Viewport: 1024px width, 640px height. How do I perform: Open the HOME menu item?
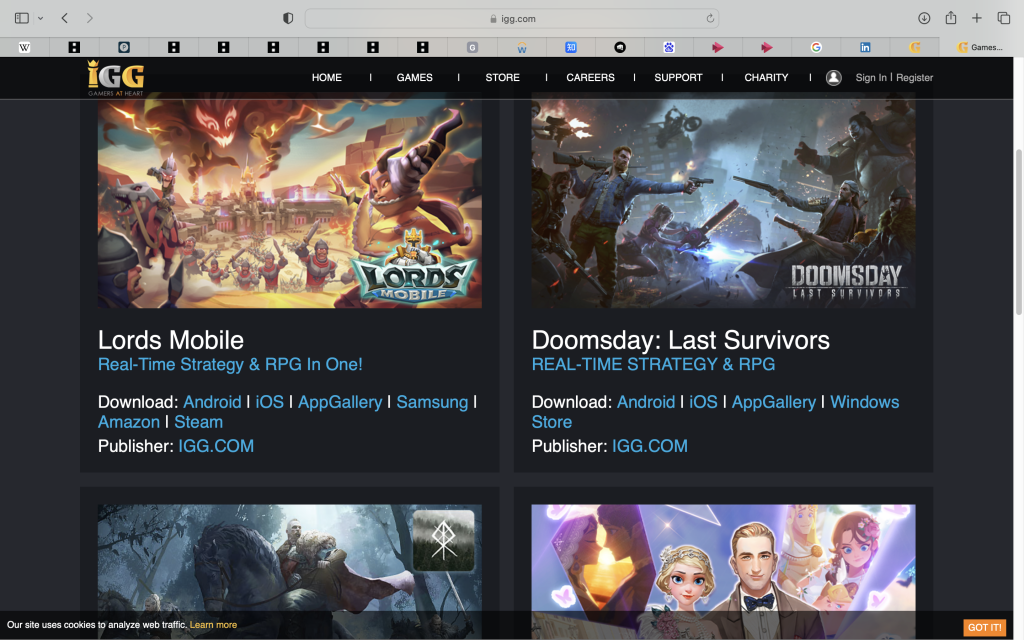click(327, 77)
